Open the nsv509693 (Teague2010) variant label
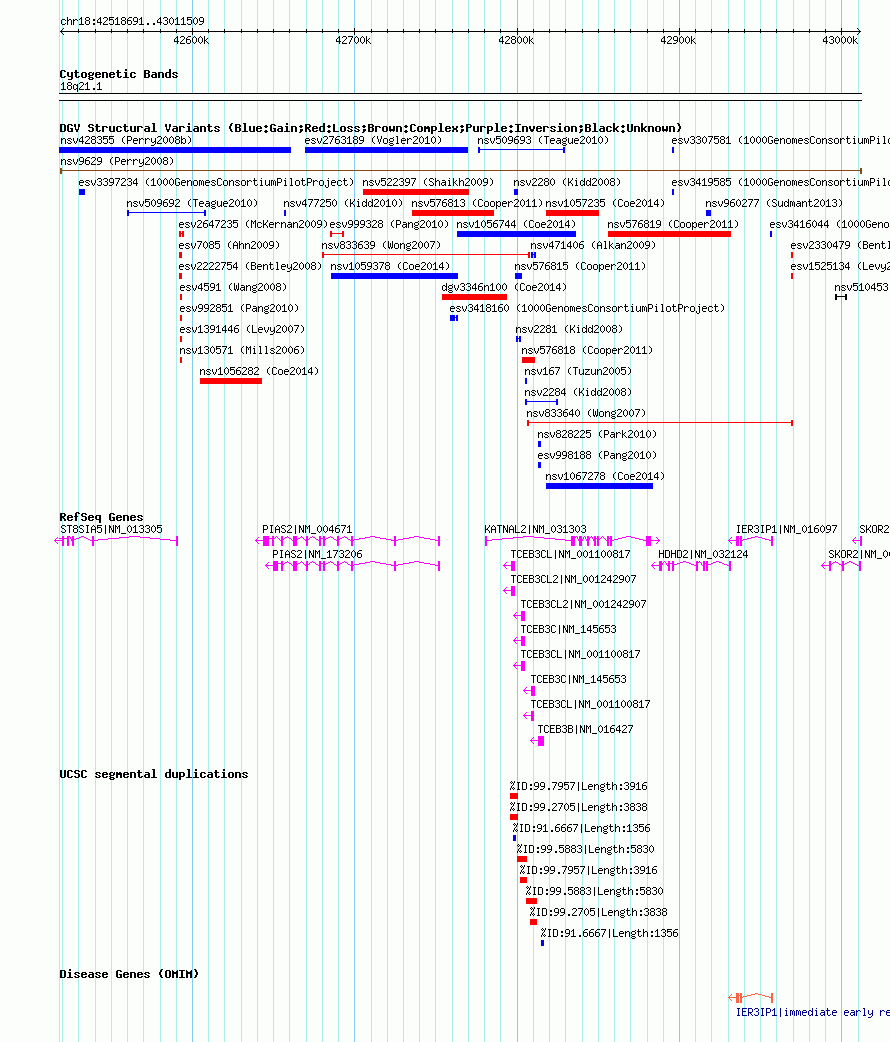Image resolution: width=890 pixels, height=1042 pixels. [x=543, y=140]
